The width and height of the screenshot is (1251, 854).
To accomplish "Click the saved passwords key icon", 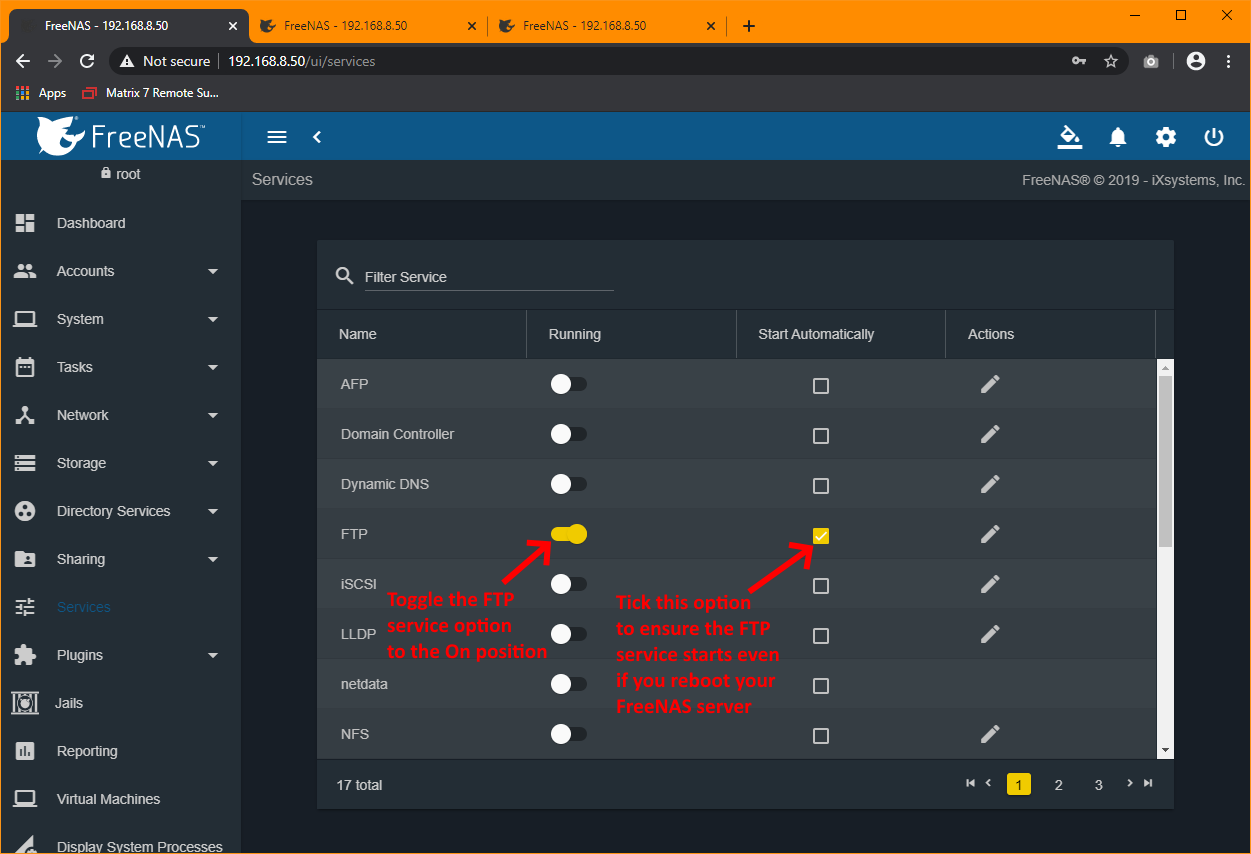I will point(1079,61).
